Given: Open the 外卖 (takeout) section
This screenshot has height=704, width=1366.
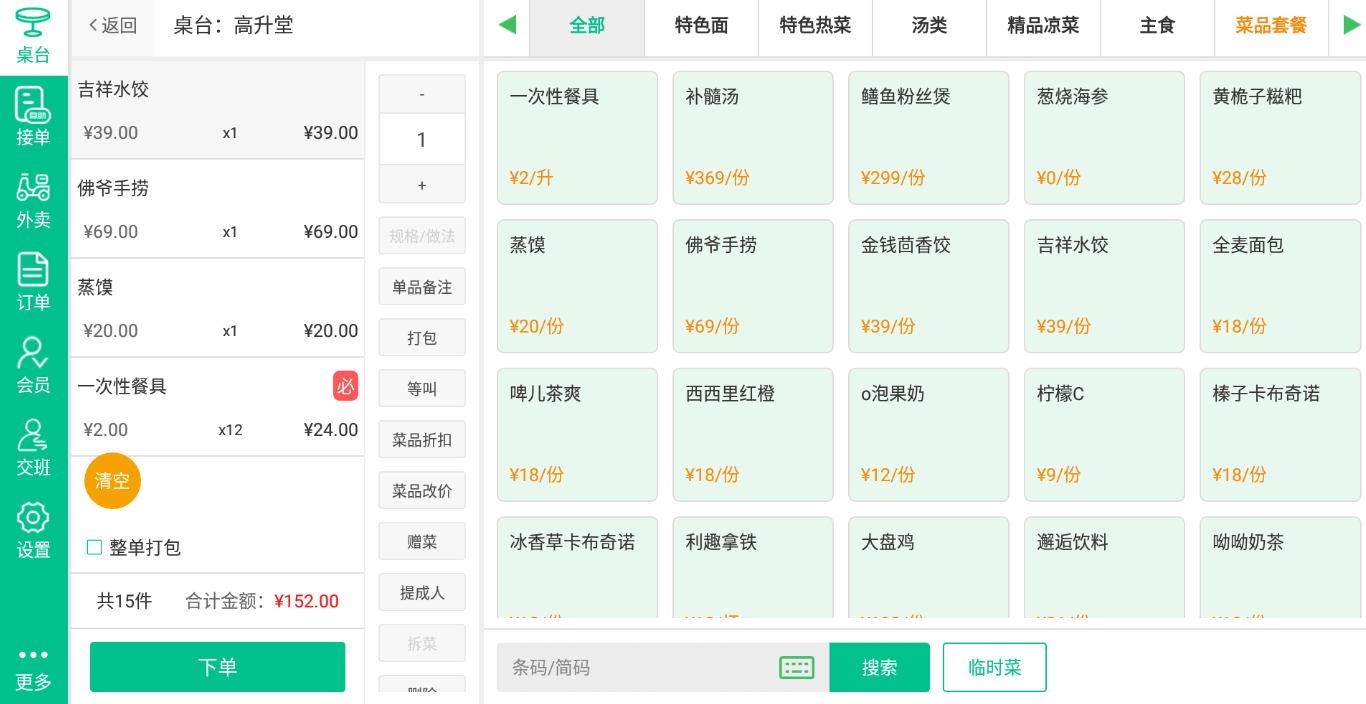Looking at the screenshot, I should 33,198.
